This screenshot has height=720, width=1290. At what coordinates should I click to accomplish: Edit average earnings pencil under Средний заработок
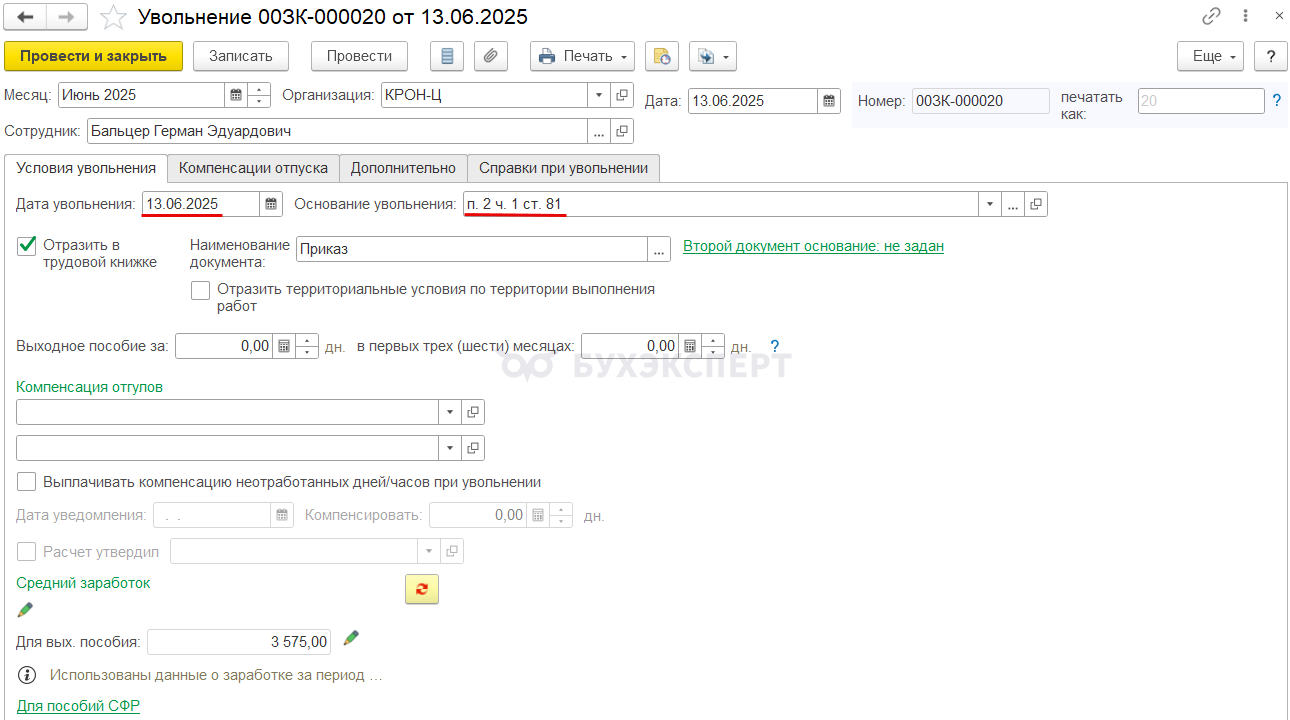pyautogui.click(x=25, y=609)
